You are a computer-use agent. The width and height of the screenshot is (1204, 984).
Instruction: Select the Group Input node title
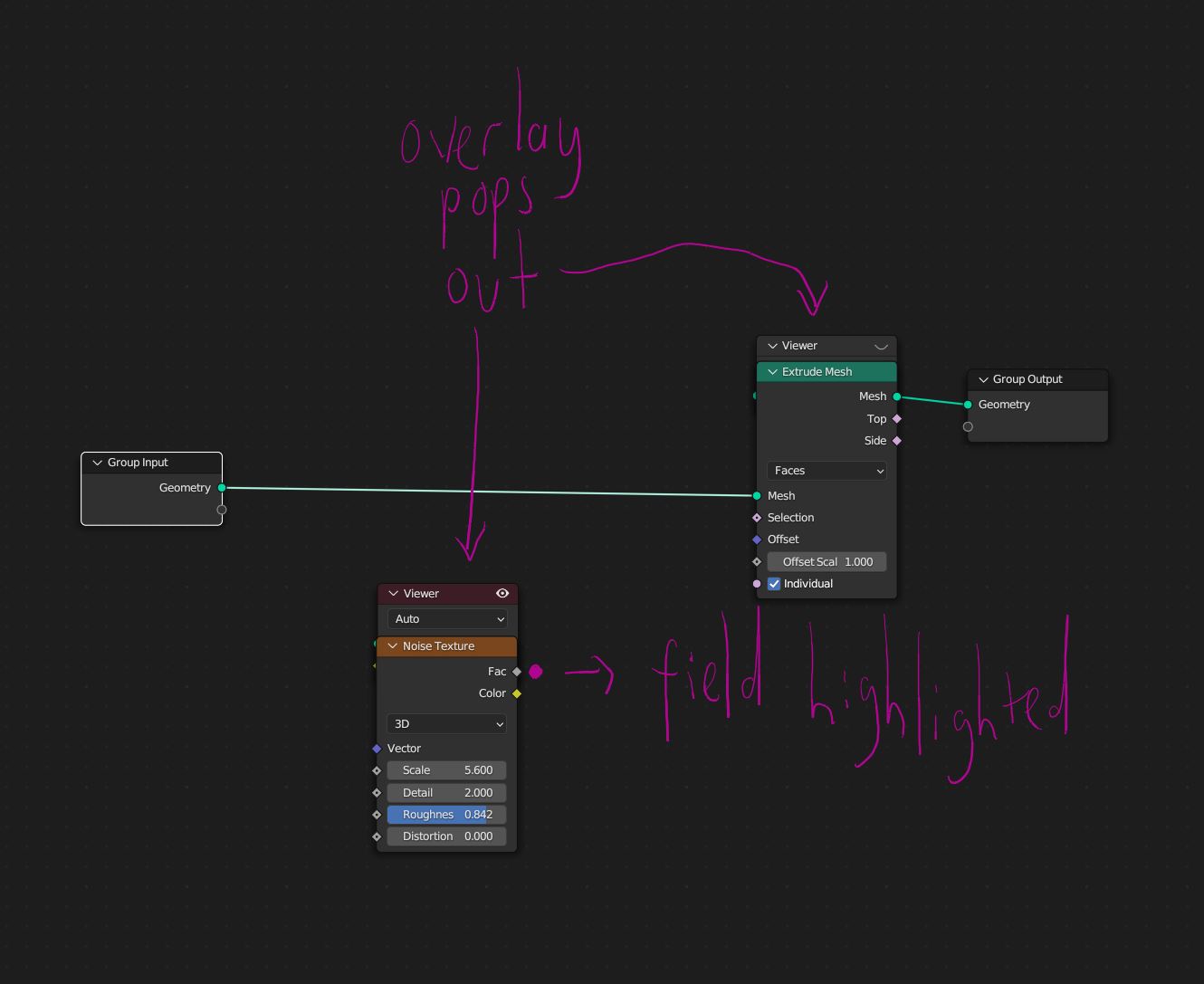point(138,463)
